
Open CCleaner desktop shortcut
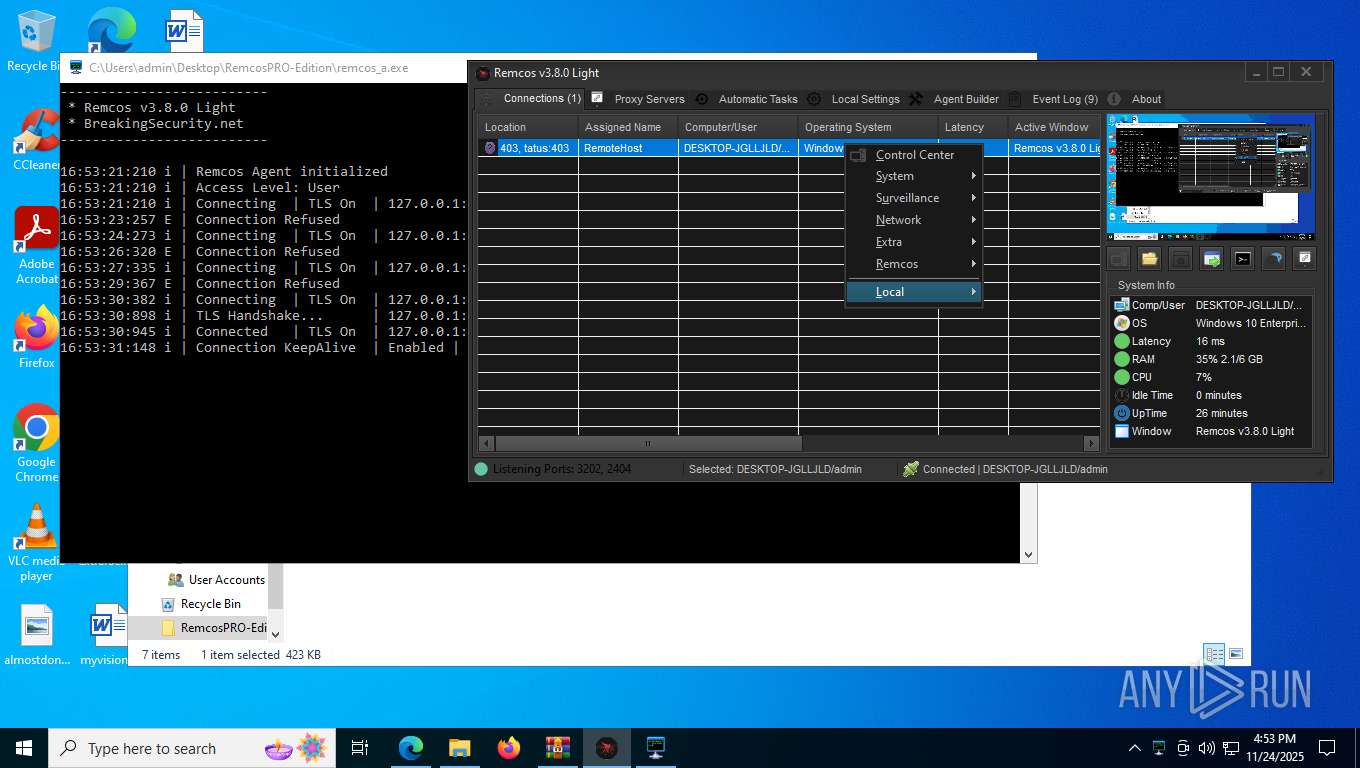pyautogui.click(x=36, y=140)
